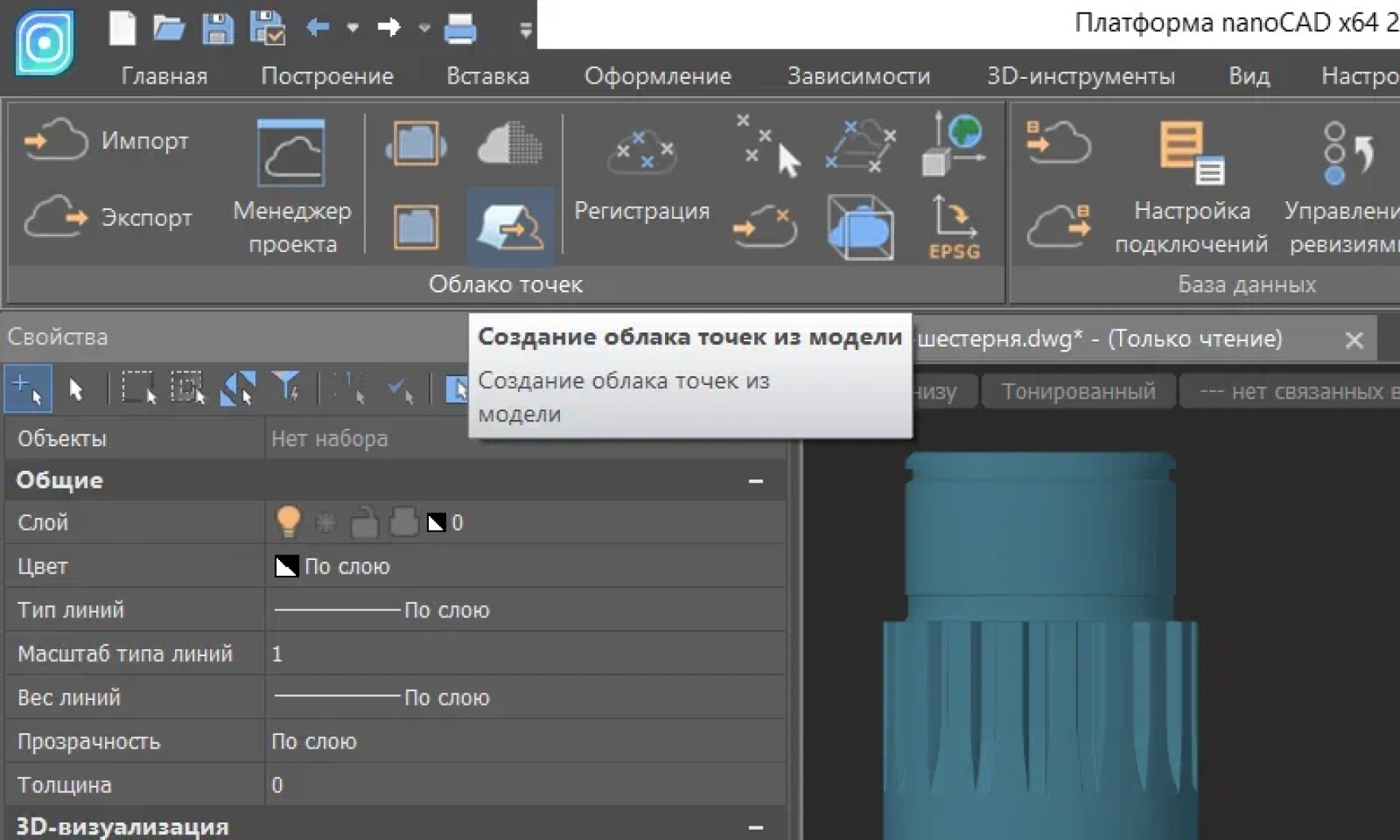The image size is (1400, 840).
Task: Click Create point cloud from model icon
Action: coord(510,227)
